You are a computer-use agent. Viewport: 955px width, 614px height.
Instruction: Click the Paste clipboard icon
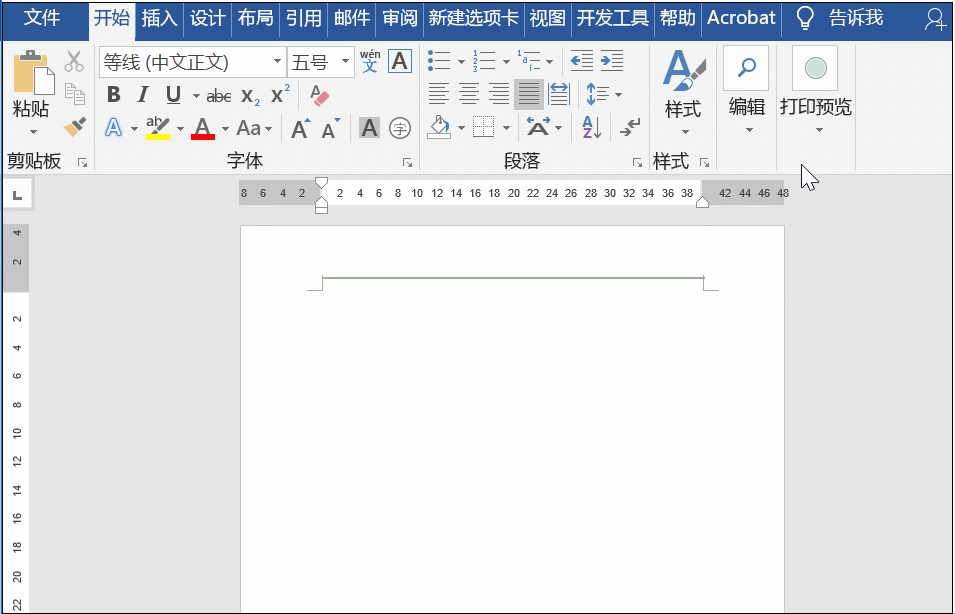pyautogui.click(x=33, y=74)
